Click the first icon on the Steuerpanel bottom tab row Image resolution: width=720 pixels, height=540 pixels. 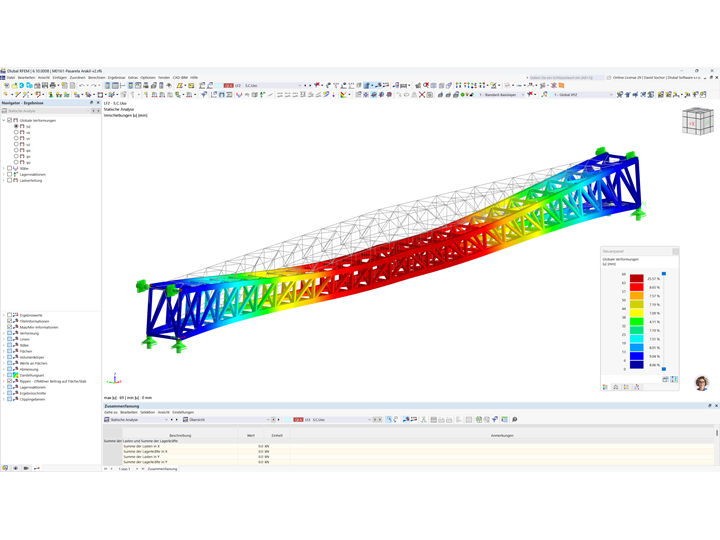pos(605,387)
